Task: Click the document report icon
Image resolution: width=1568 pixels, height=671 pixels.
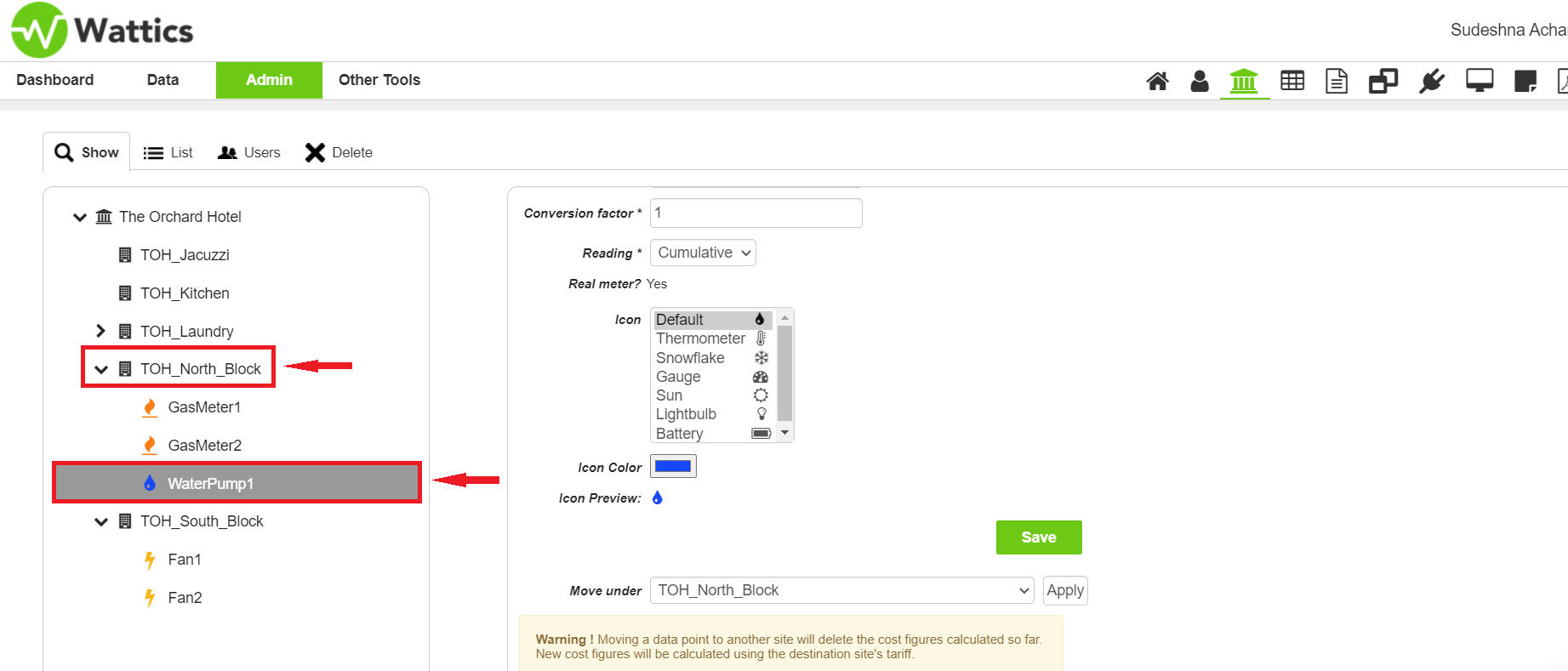Action: click(1337, 81)
